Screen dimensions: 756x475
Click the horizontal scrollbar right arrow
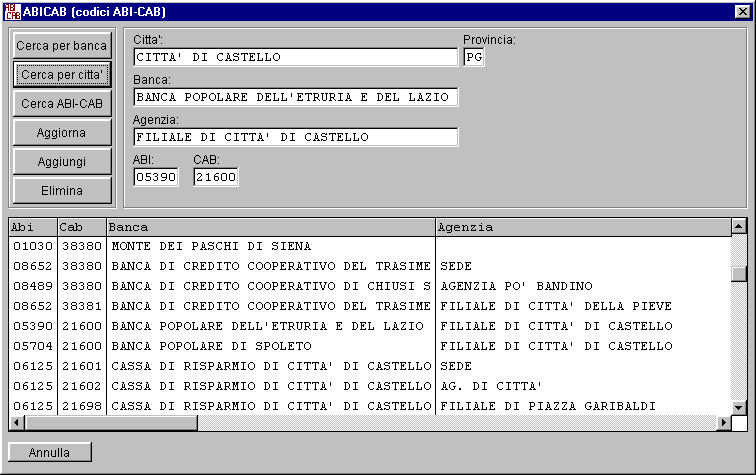(723, 423)
